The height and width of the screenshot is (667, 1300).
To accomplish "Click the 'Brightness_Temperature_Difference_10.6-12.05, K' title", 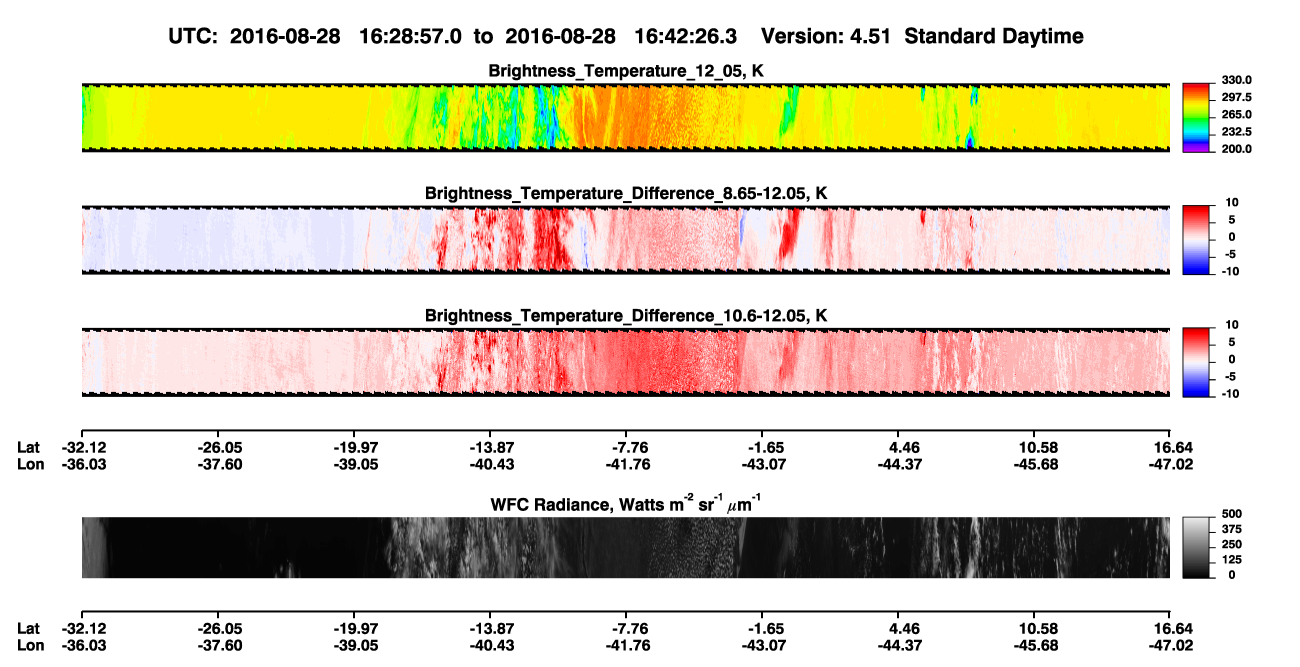I will point(626,316).
